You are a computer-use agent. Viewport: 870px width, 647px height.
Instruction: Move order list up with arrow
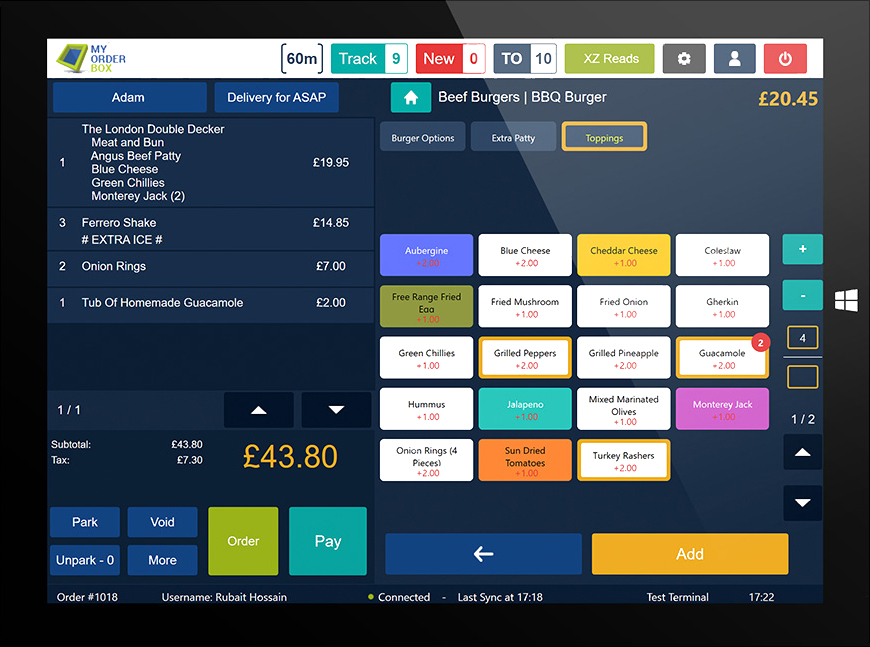(259, 410)
